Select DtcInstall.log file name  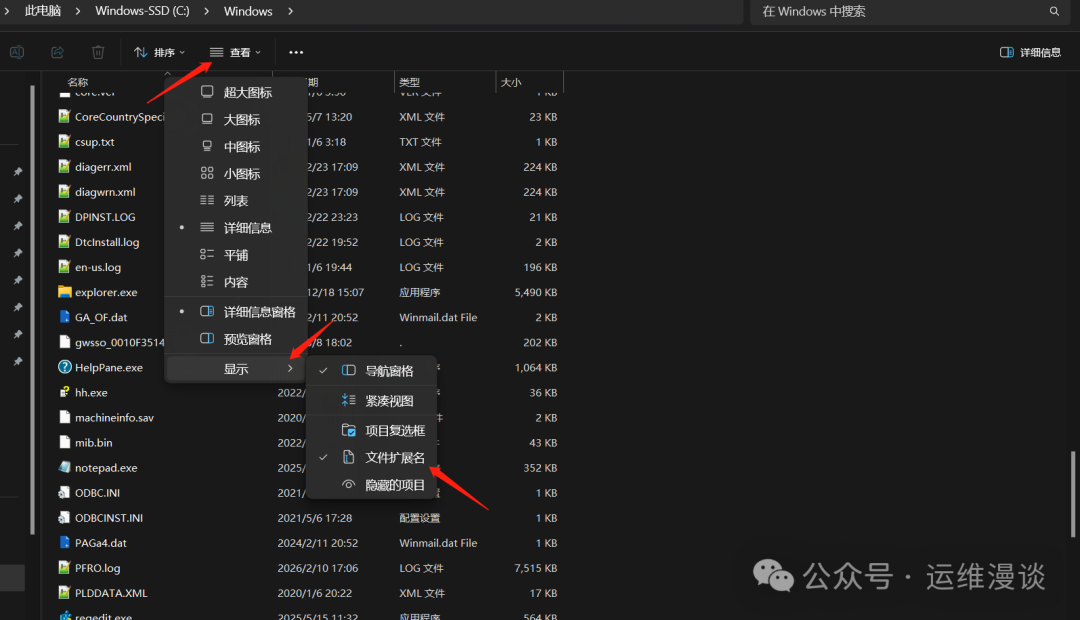[107, 242]
